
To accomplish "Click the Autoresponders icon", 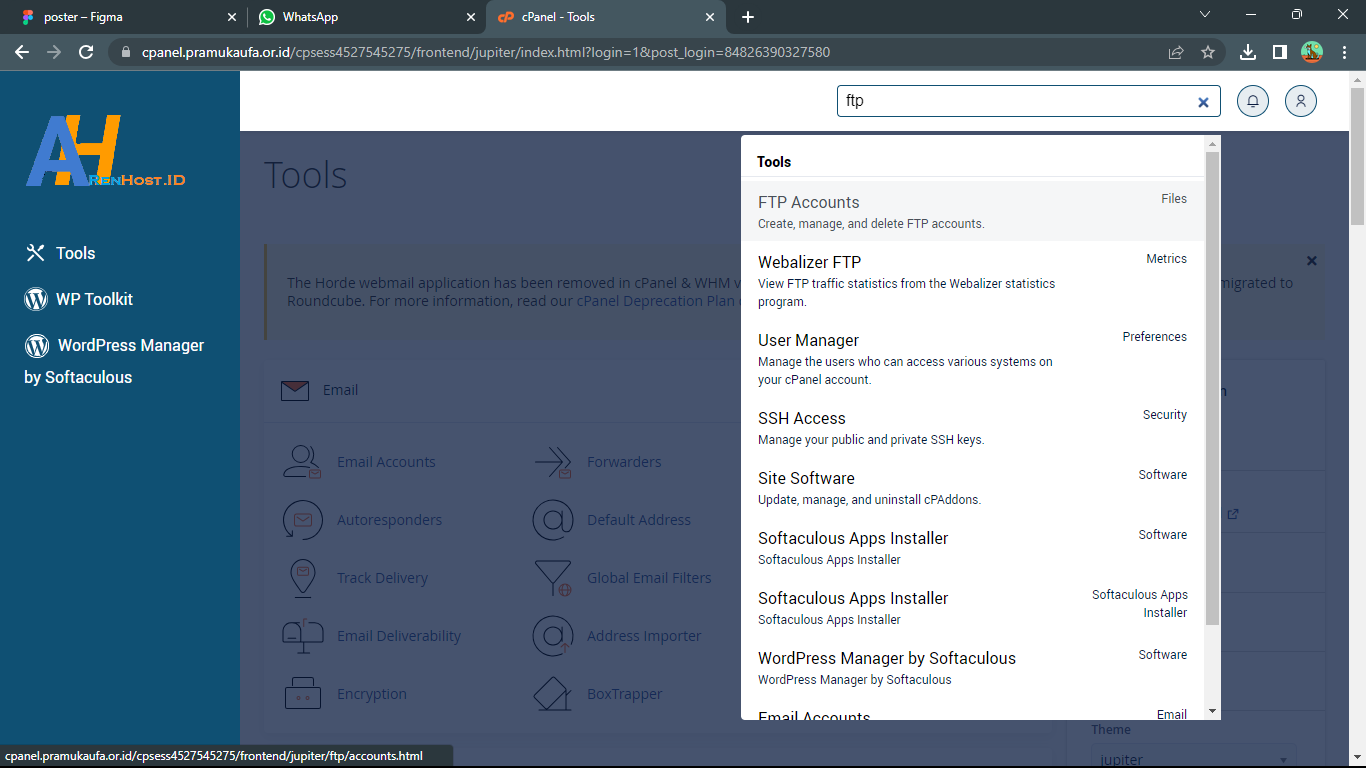I will coord(302,520).
